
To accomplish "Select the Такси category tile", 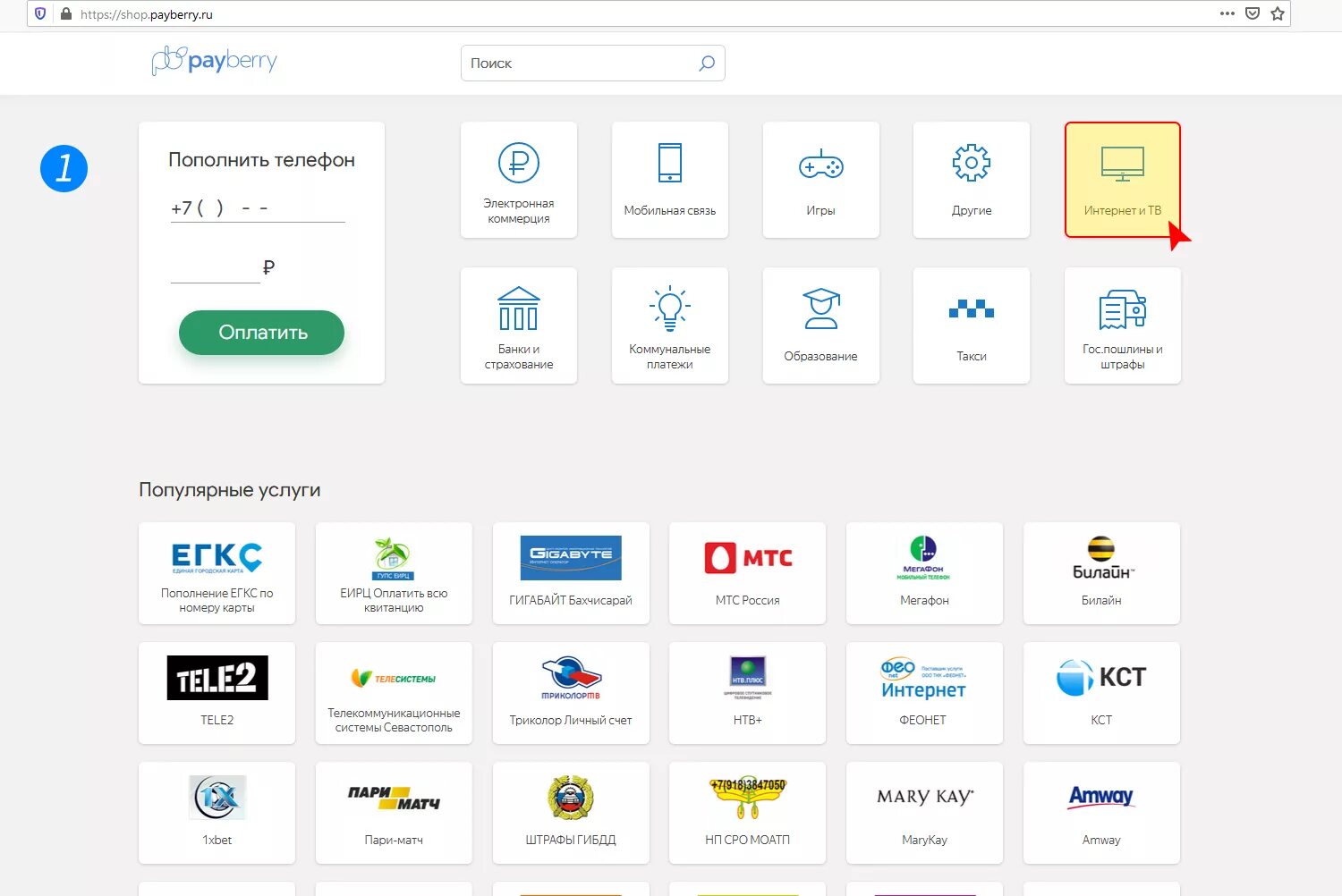I will click(972, 325).
